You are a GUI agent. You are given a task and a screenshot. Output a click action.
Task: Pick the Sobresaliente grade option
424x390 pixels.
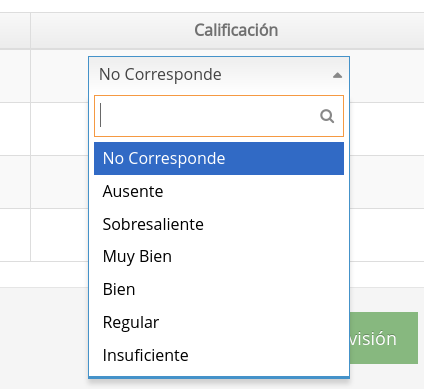pyautogui.click(x=219, y=224)
